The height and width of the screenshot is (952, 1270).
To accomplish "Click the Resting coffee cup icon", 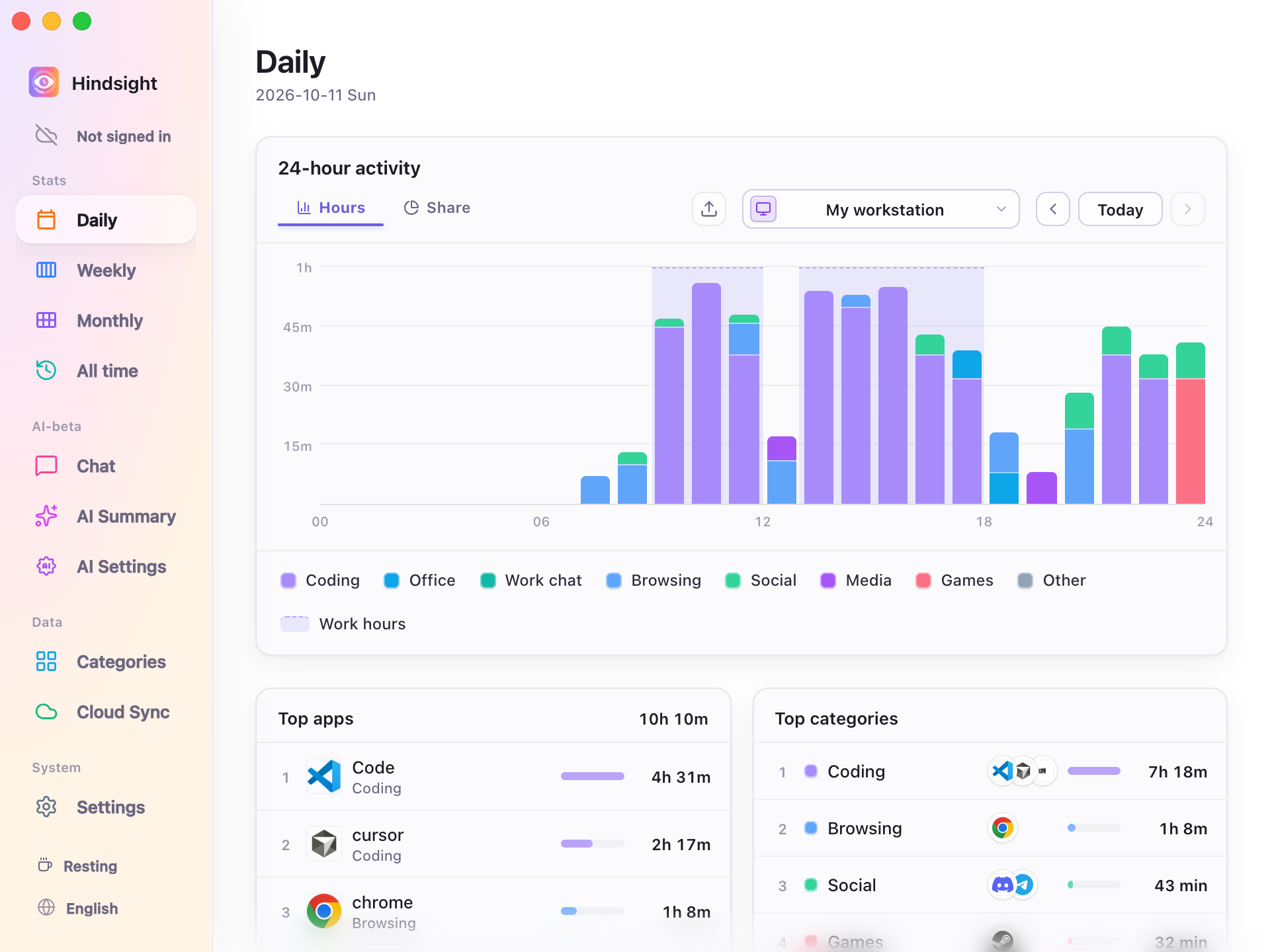I will [45, 865].
